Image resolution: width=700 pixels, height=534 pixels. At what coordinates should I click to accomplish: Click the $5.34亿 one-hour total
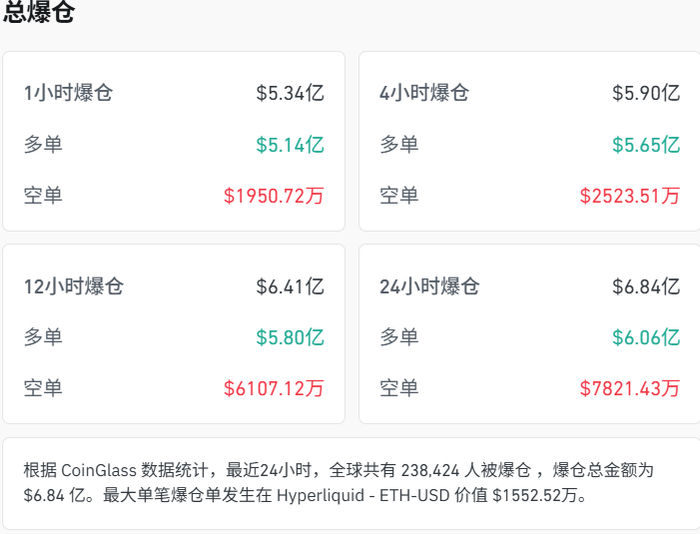pyautogui.click(x=290, y=93)
